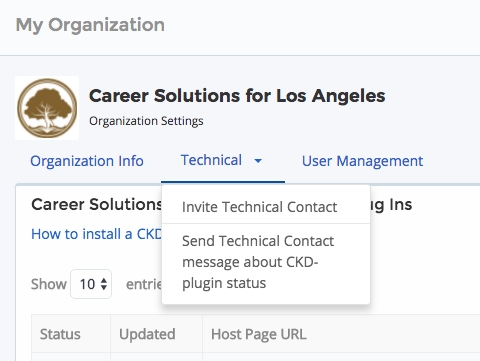Click the Organization Settings subtitle
480x361 pixels.
click(146, 121)
